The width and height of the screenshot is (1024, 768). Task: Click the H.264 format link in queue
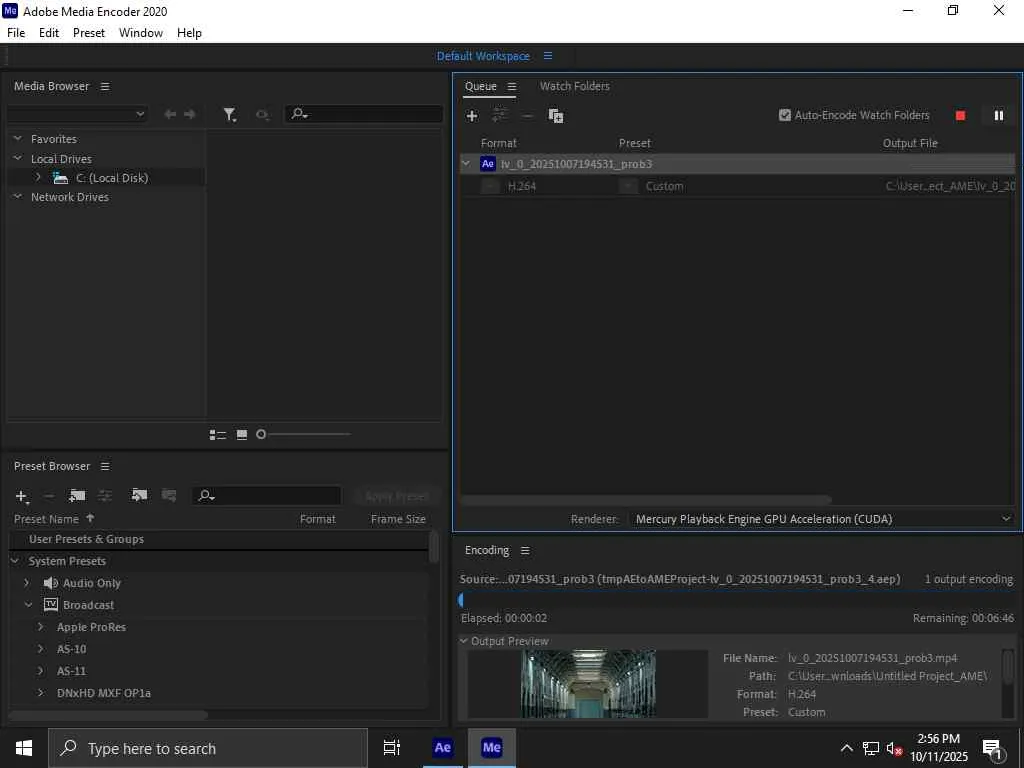[x=522, y=186]
